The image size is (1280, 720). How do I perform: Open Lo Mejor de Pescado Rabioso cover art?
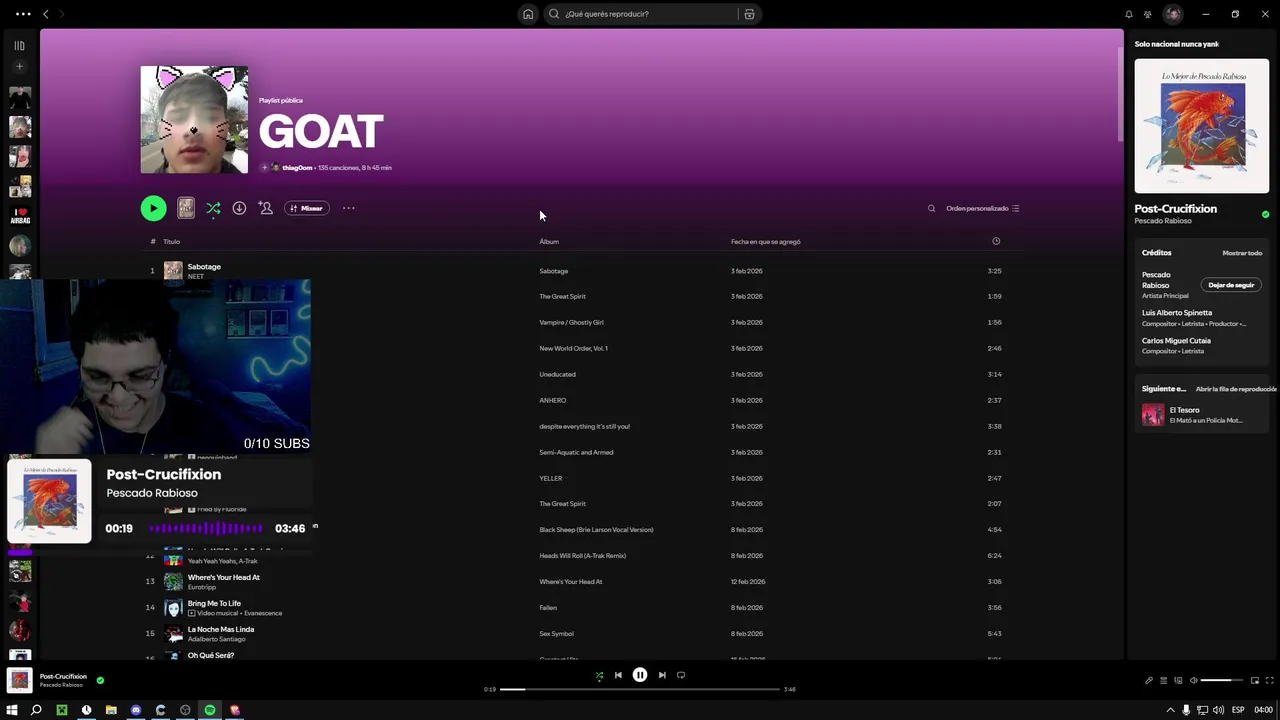[x=1201, y=126]
